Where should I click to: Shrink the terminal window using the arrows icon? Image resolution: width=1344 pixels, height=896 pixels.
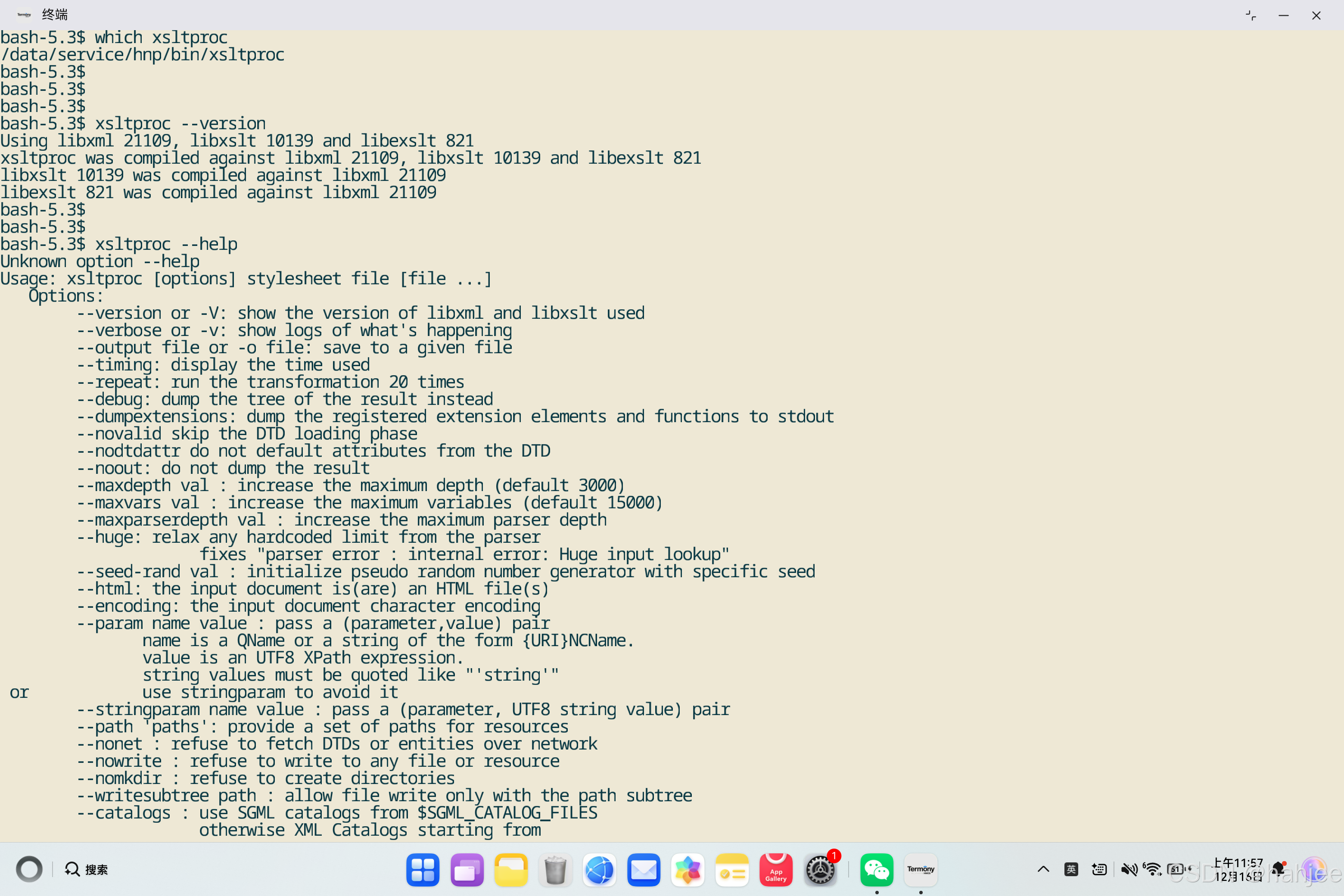click(x=1250, y=16)
